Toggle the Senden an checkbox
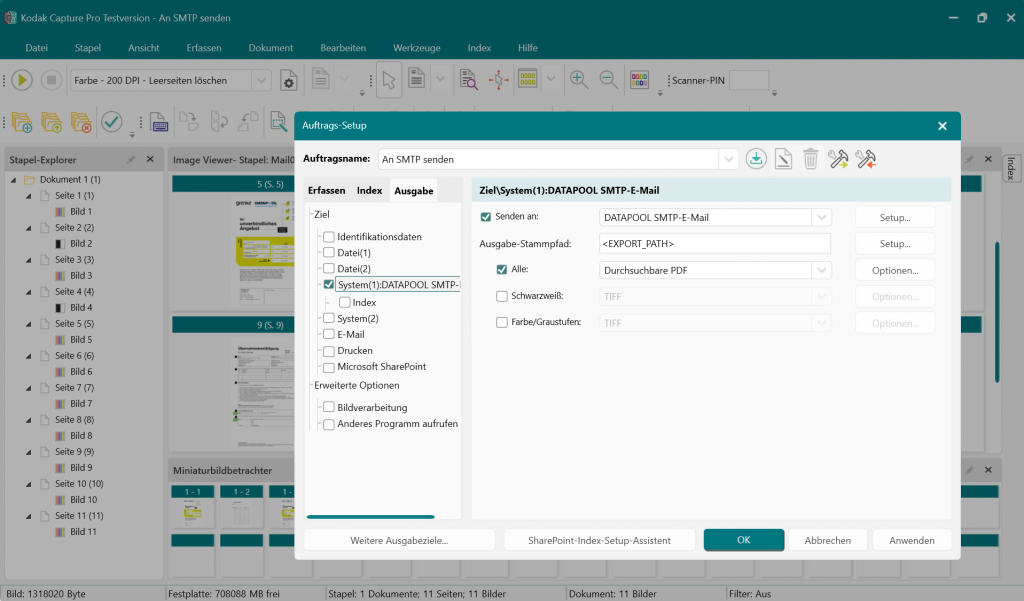 [x=486, y=217]
